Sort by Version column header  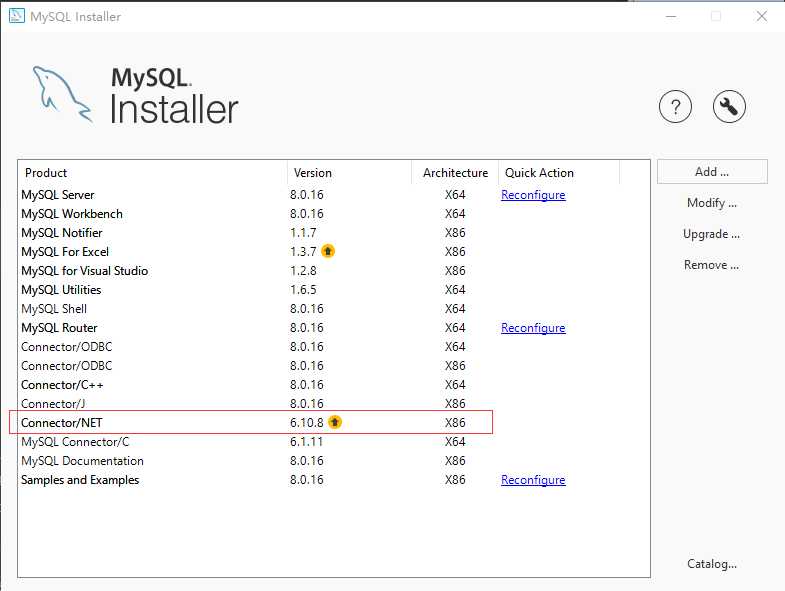(x=349, y=172)
